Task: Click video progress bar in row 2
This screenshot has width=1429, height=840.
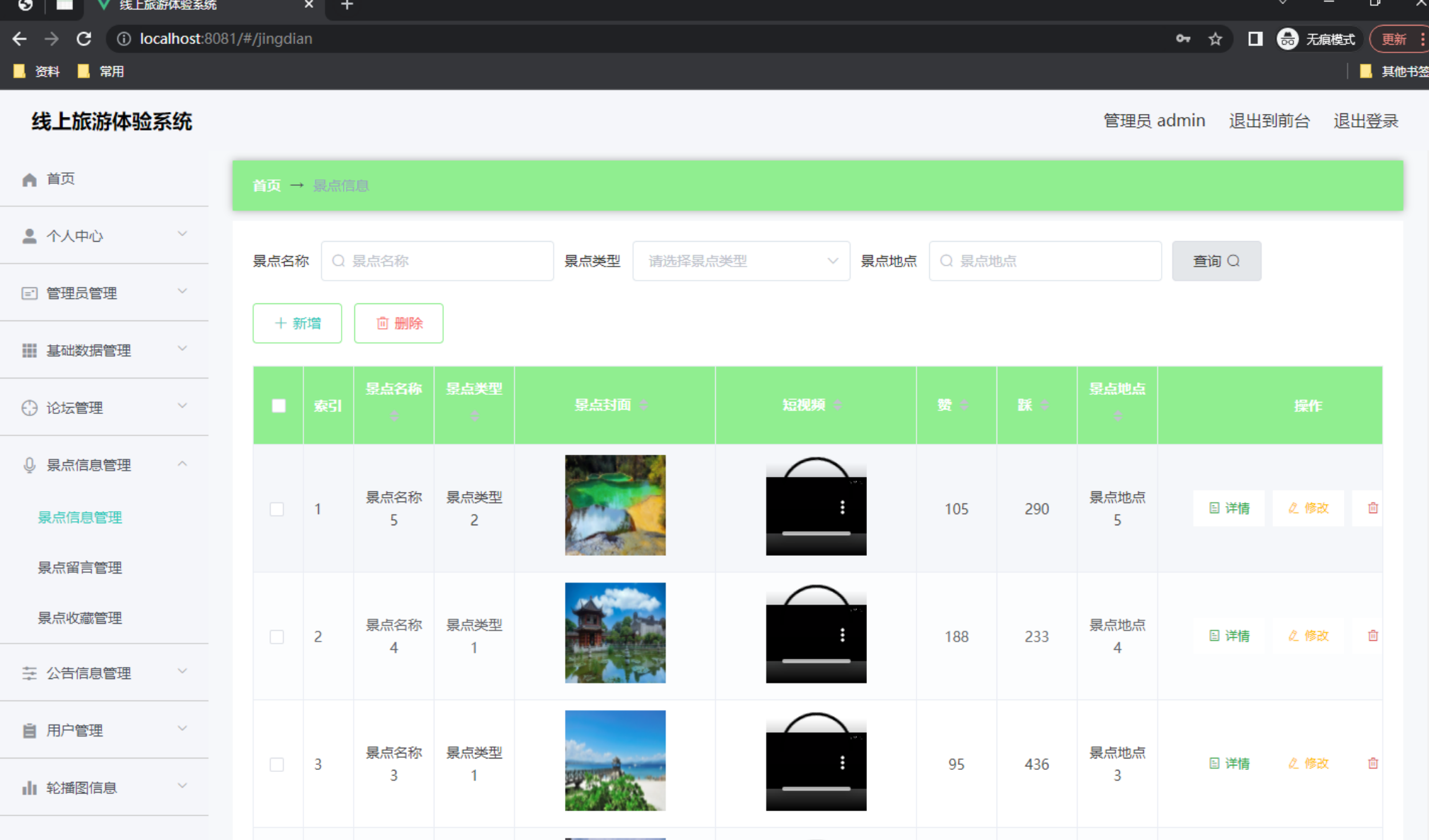Action: [816, 661]
